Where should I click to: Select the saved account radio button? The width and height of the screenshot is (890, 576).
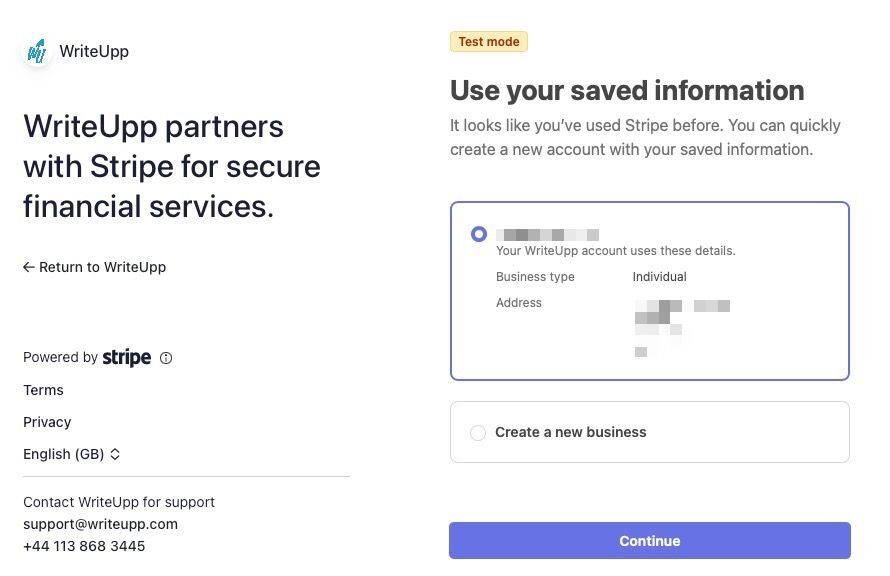pos(479,234)
